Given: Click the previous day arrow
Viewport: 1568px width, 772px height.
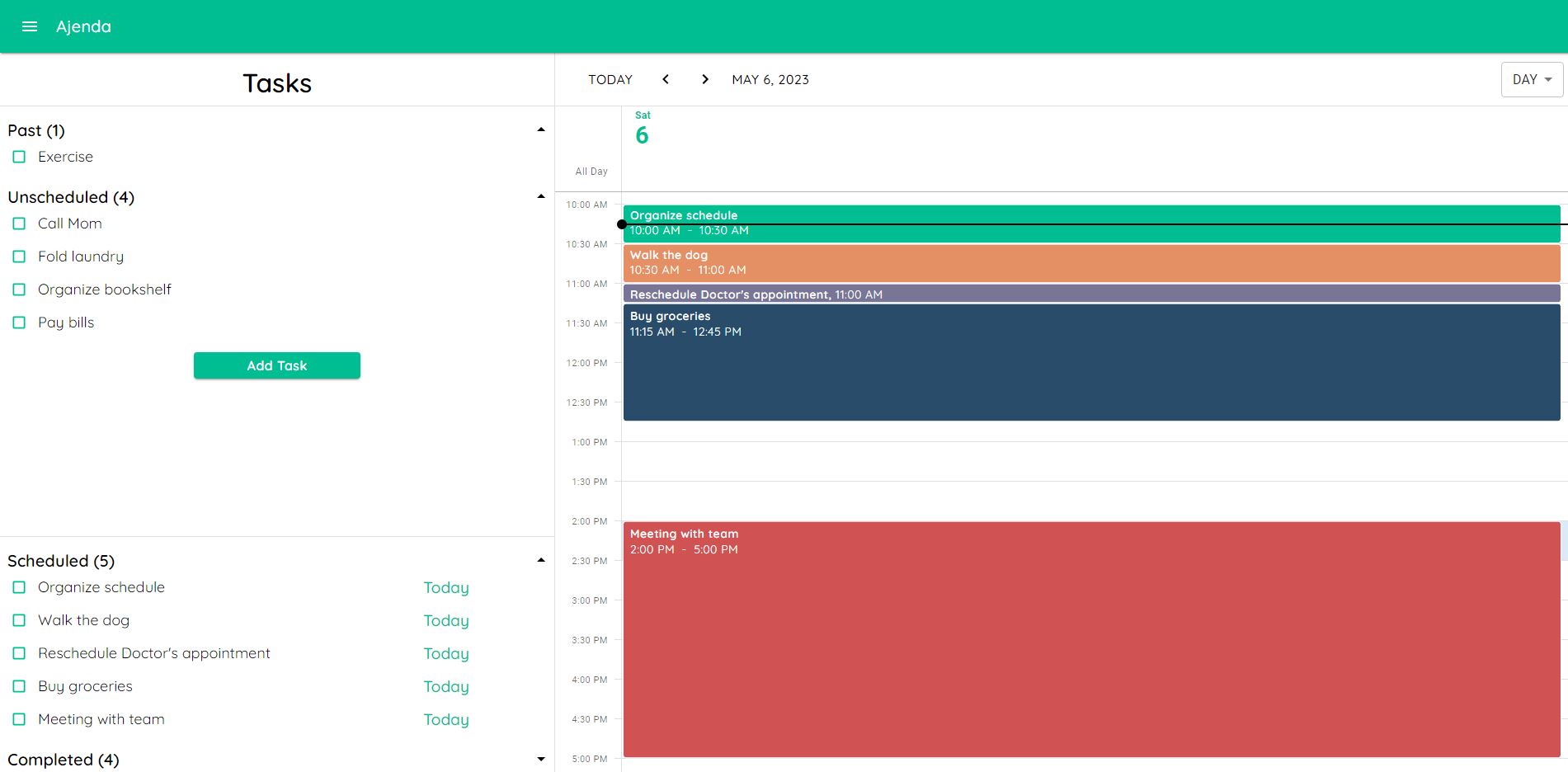Looking at the screenshot, I should (665, 79).
